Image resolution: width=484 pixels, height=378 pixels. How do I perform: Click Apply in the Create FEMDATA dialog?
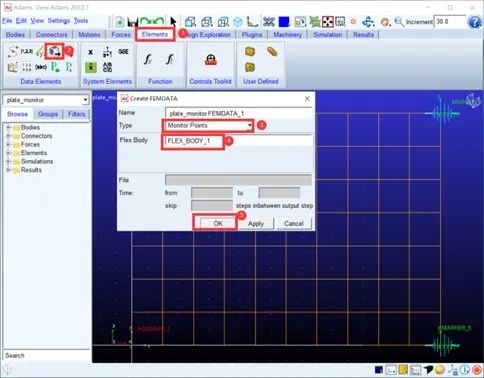click(x=256, y=224)
